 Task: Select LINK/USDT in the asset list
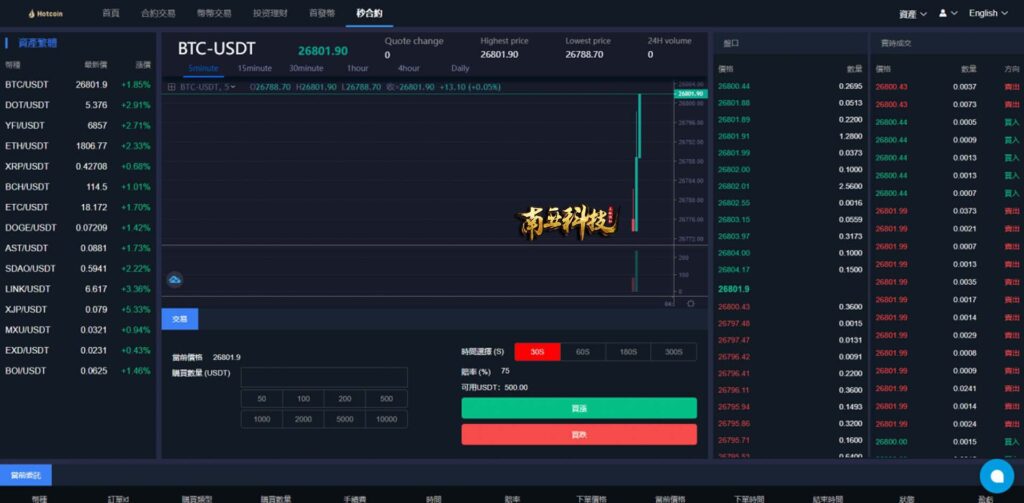tap(78, 289)
